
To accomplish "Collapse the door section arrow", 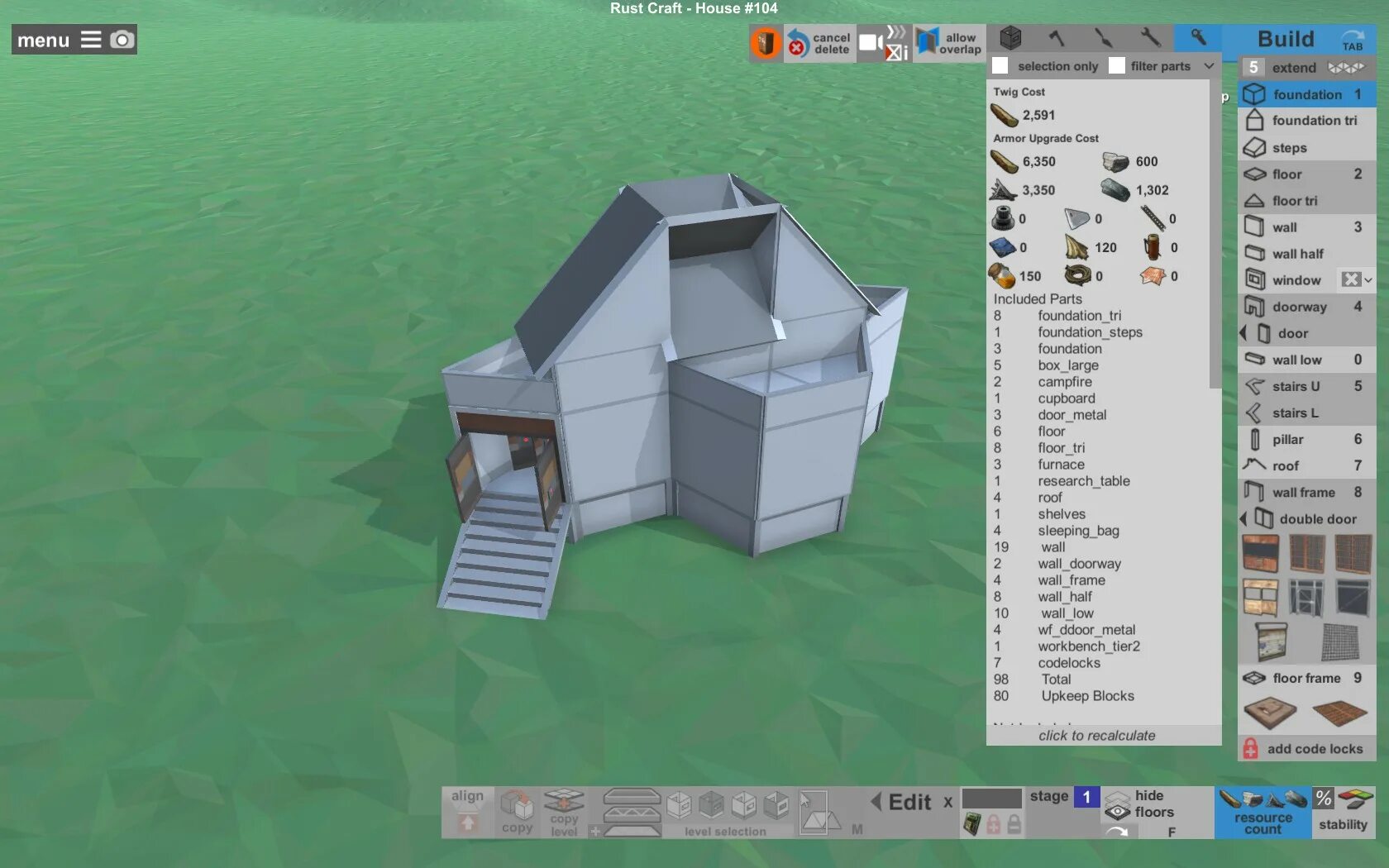I will pos(1243,333).
